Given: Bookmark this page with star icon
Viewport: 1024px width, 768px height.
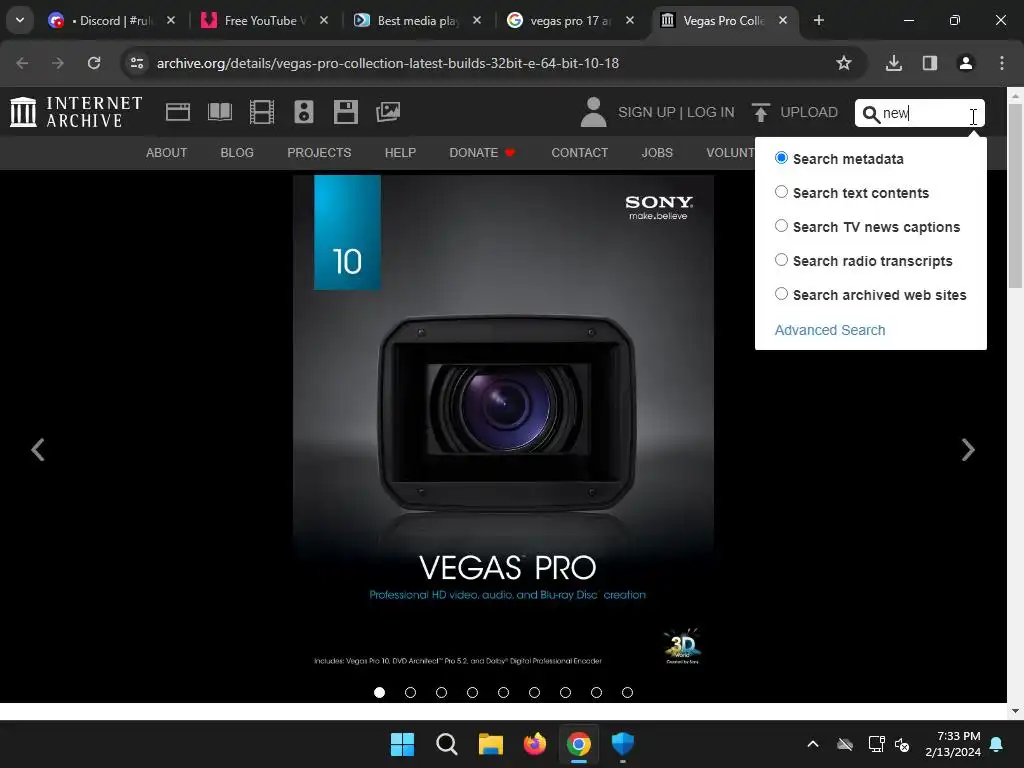Looking at the screenshot, I should tap(844, 63).
